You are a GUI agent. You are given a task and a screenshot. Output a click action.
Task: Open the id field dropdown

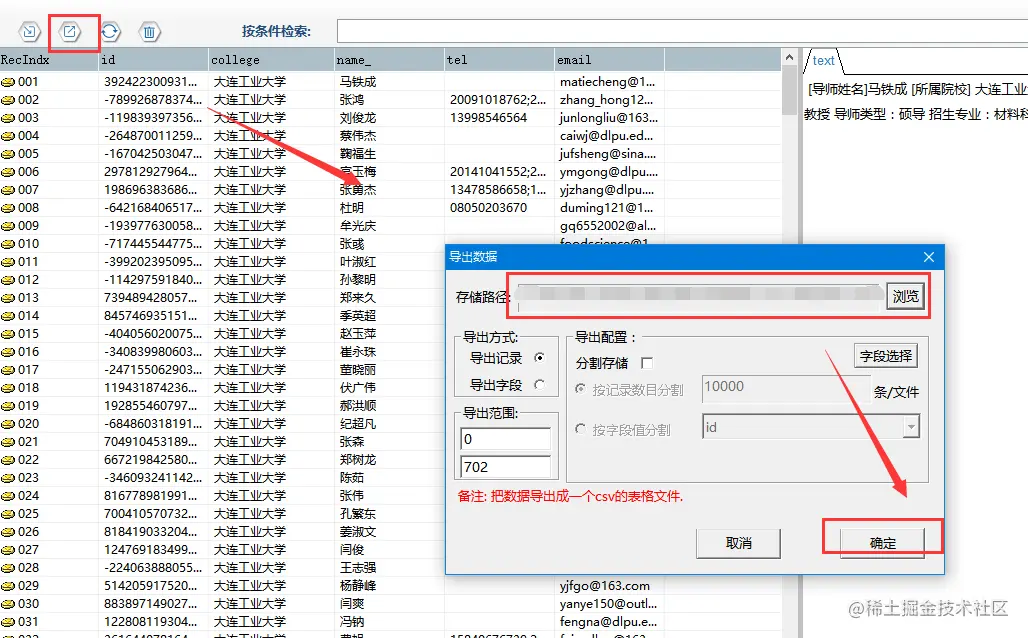pyautogui.click(x=911, y=427)
